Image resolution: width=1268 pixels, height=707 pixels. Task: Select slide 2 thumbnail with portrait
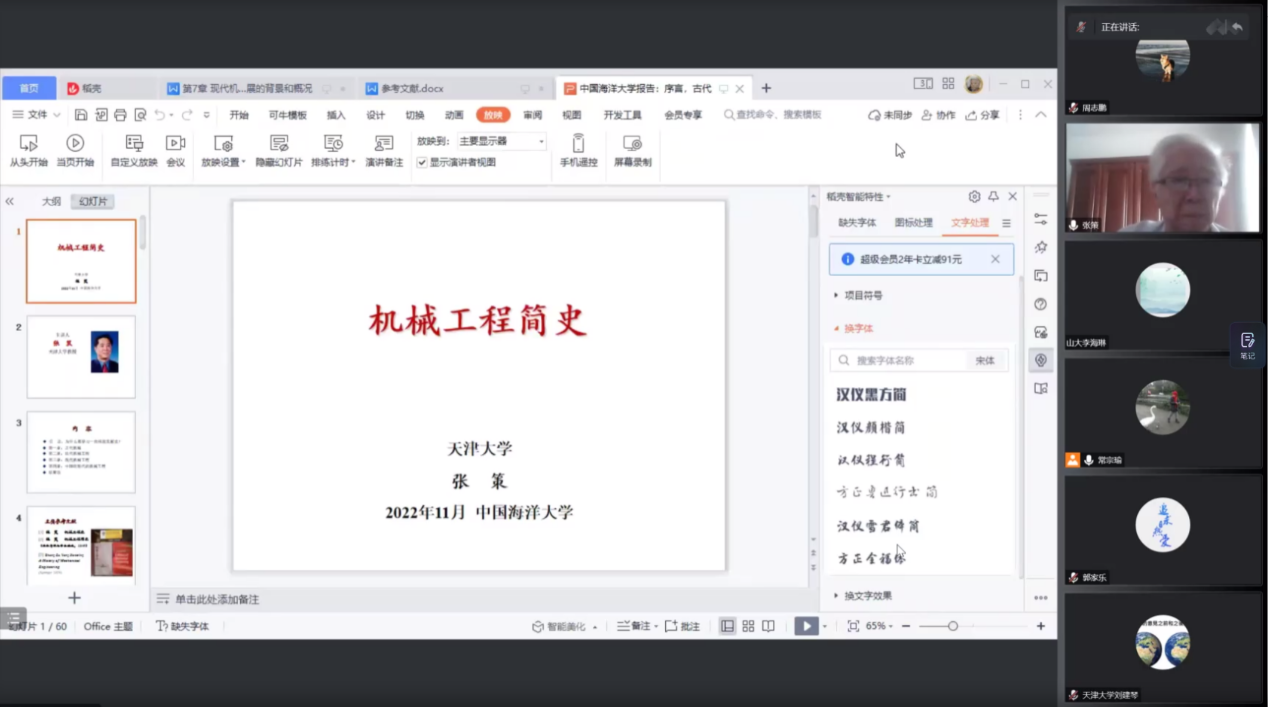click(81, 357)
